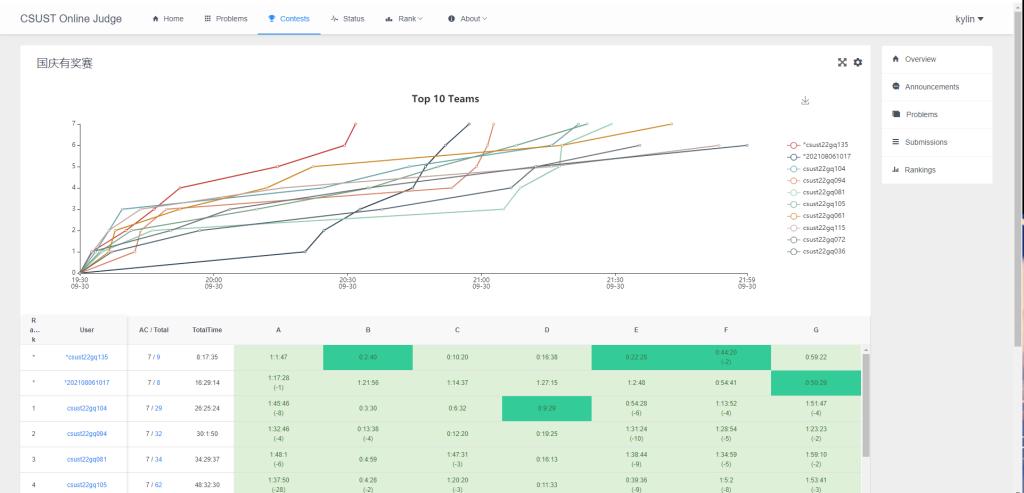Screen dimensions: 1024x493
Task: Click the Announcements icon in sidebar
Action: point(896,87)
